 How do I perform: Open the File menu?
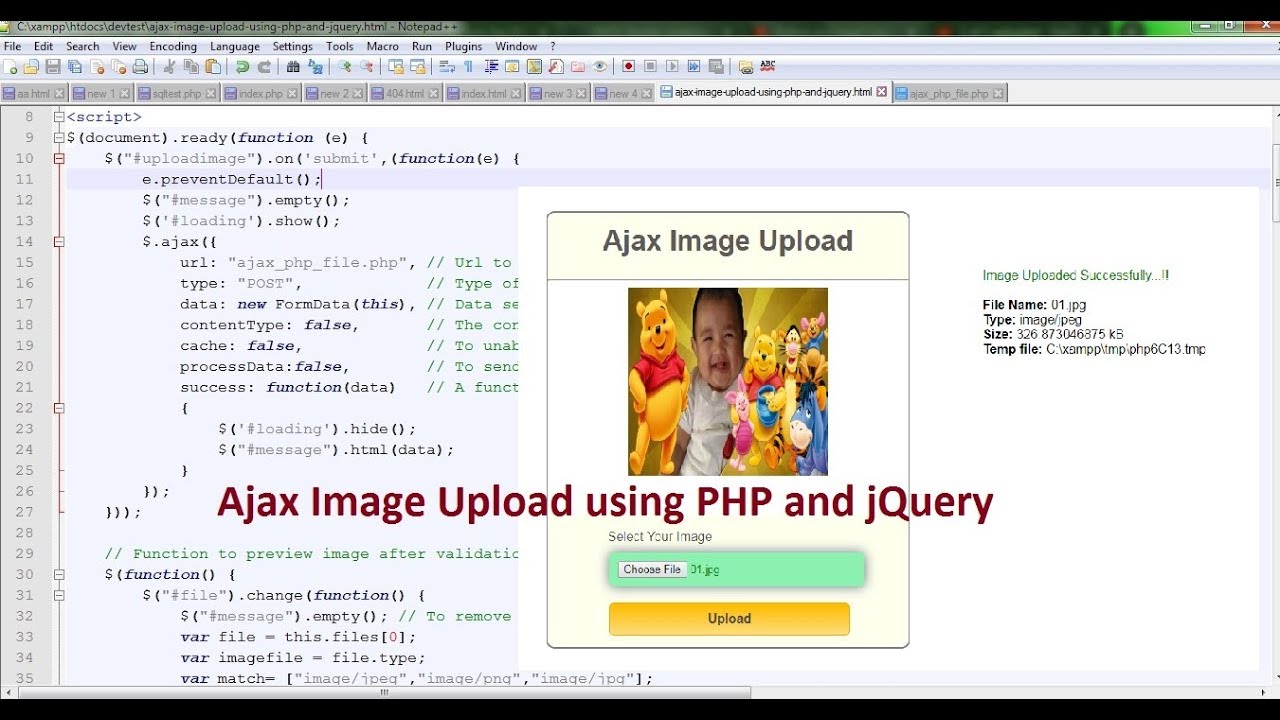(12, 46)
